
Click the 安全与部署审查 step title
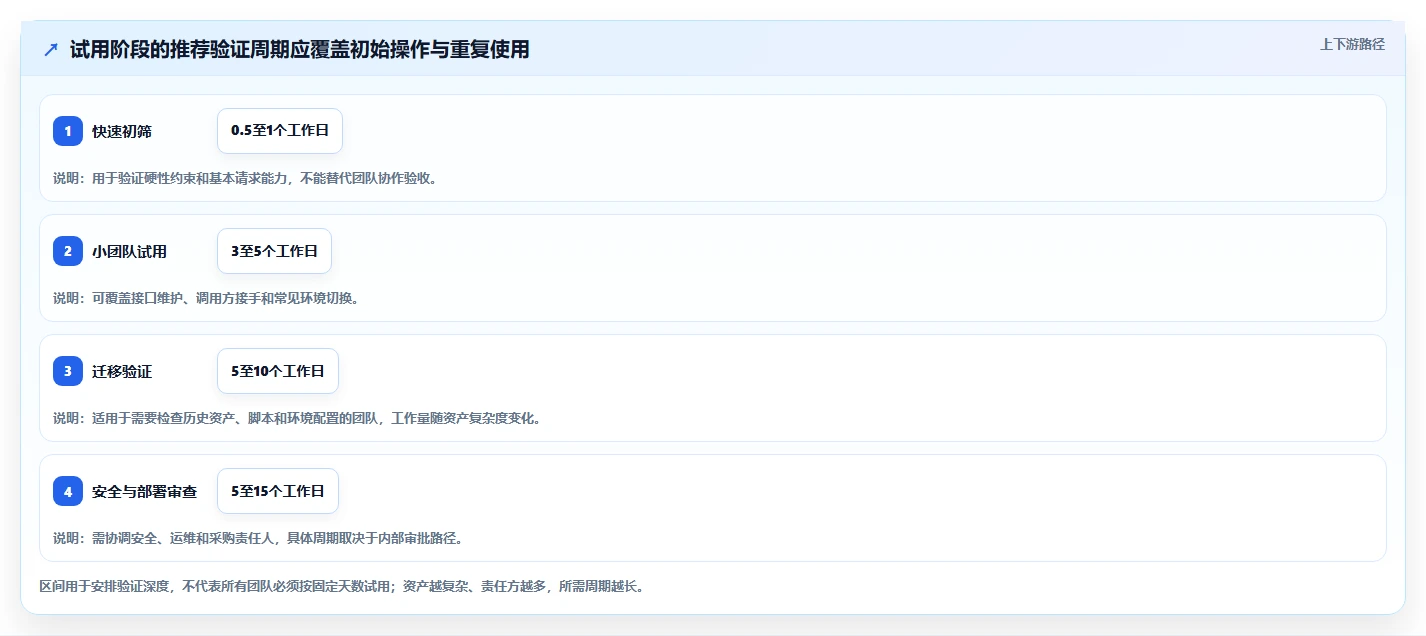pos(144,491)
